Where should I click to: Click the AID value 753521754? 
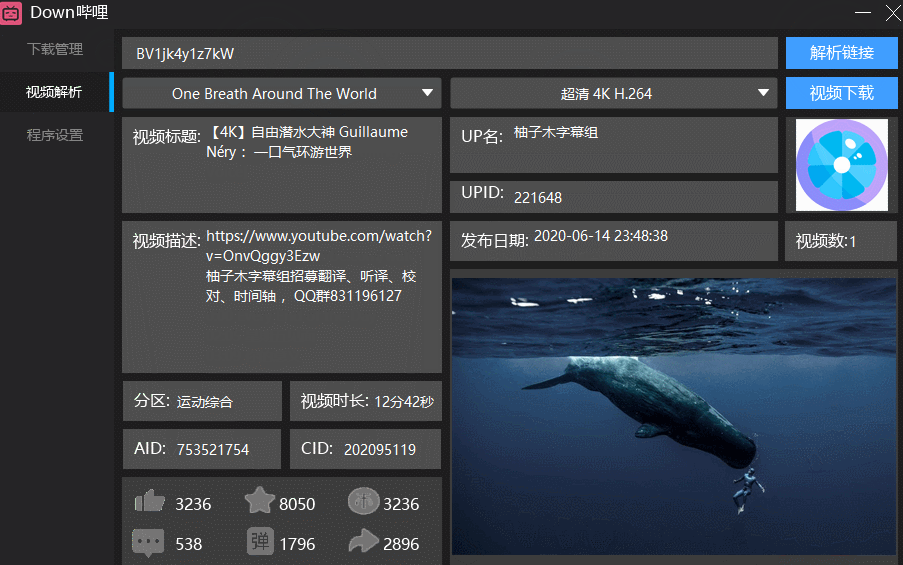click(x=213, y=450)
